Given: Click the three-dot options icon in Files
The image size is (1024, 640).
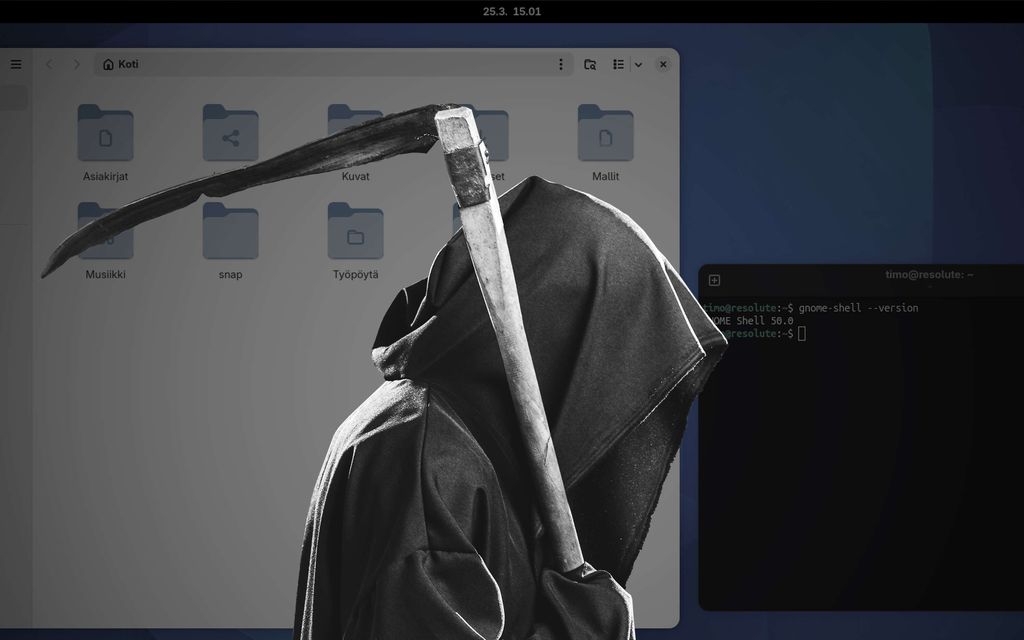Looking at the screenshot, I should click(x=560, y=64).
